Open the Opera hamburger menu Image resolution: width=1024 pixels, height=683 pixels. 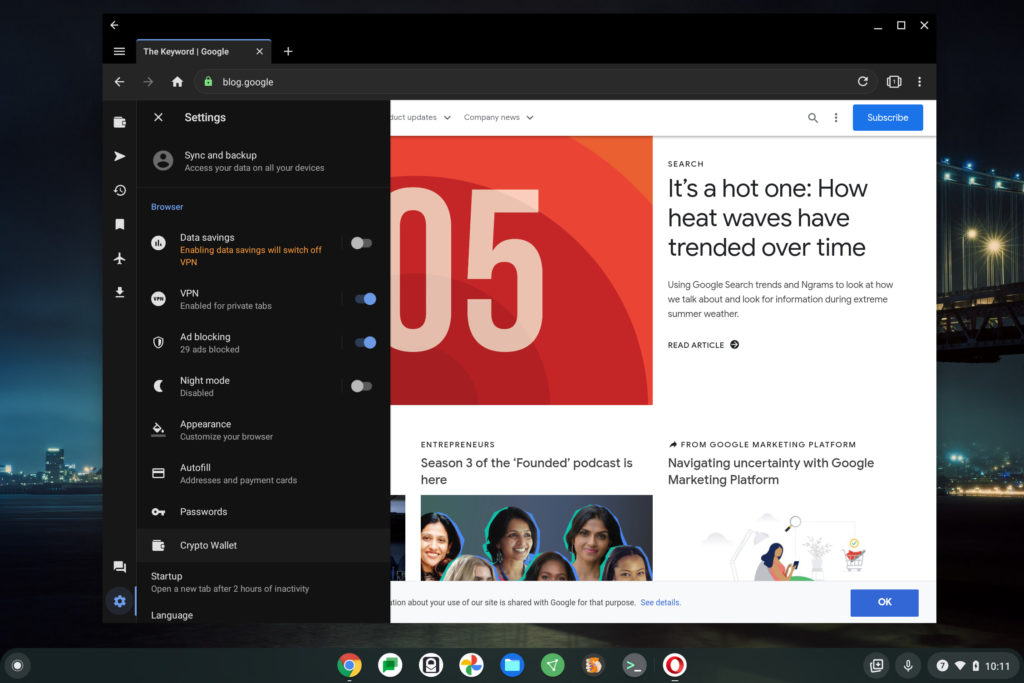tap(119, 52)
